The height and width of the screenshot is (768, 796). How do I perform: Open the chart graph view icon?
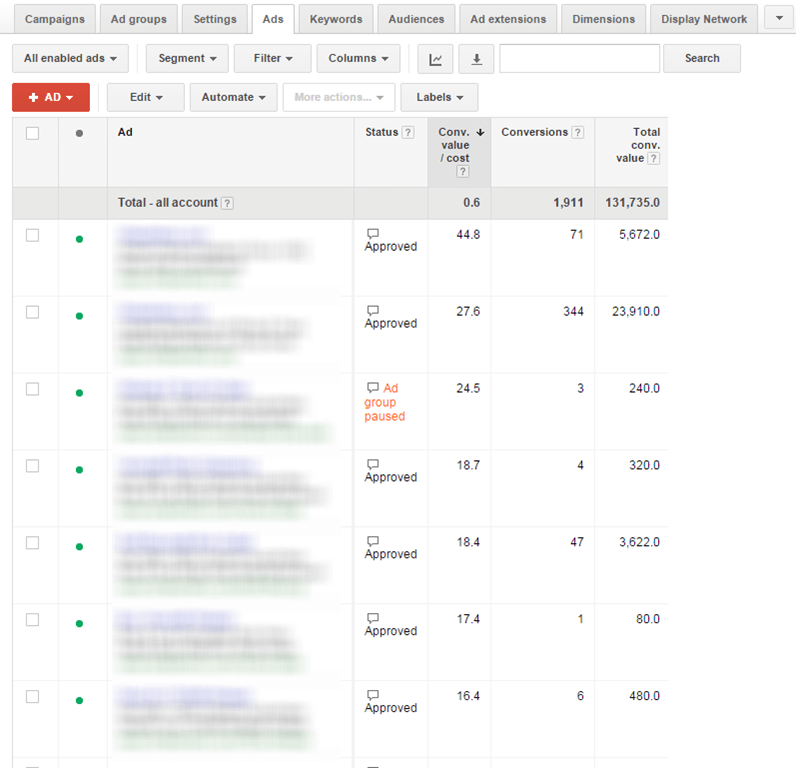[435, 59]
